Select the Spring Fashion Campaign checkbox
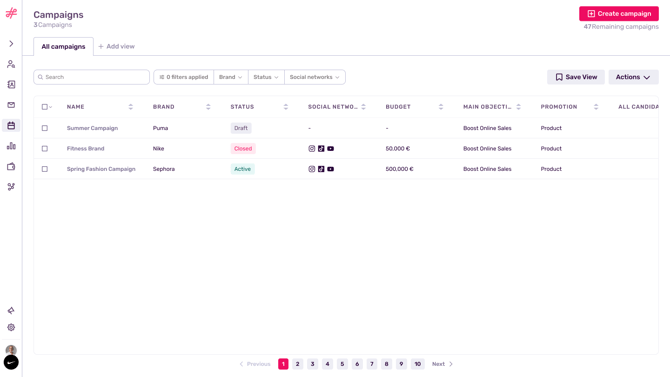670x377 pixels. (x=44, y=169)
